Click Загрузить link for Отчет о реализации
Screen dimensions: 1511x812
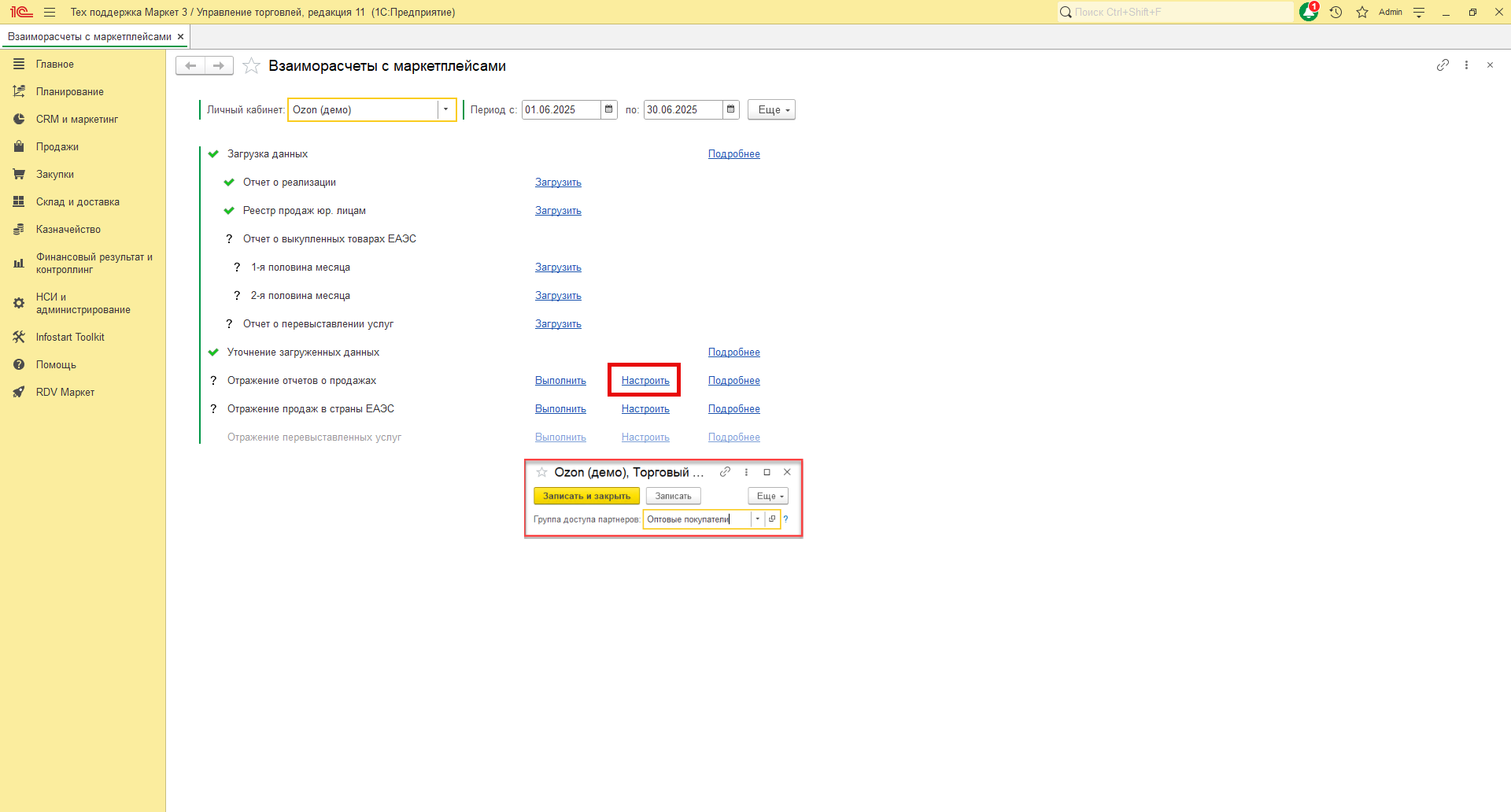(x=558, y=183)
